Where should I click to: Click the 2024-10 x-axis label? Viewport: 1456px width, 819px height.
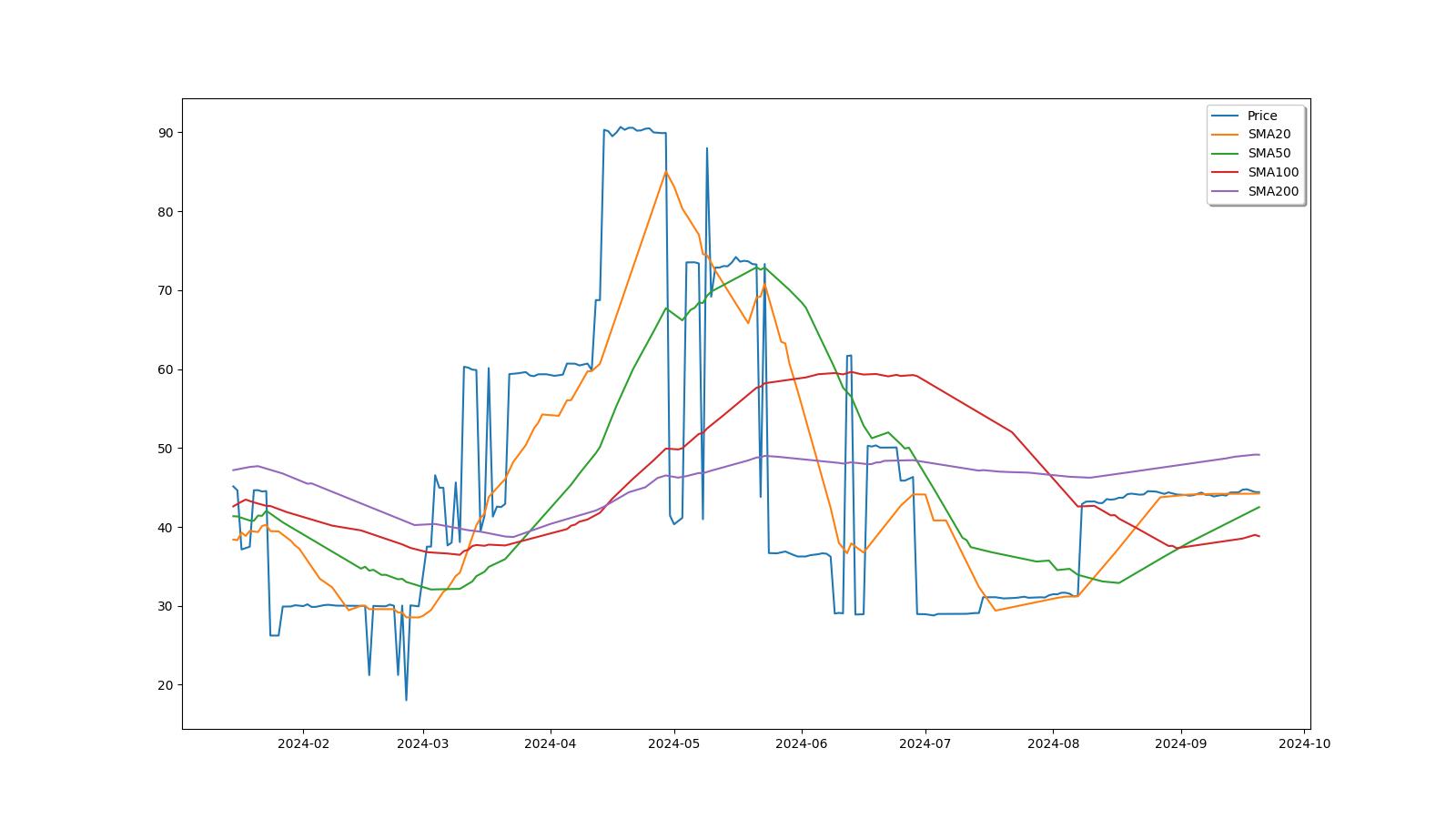tap(1304, 743)
